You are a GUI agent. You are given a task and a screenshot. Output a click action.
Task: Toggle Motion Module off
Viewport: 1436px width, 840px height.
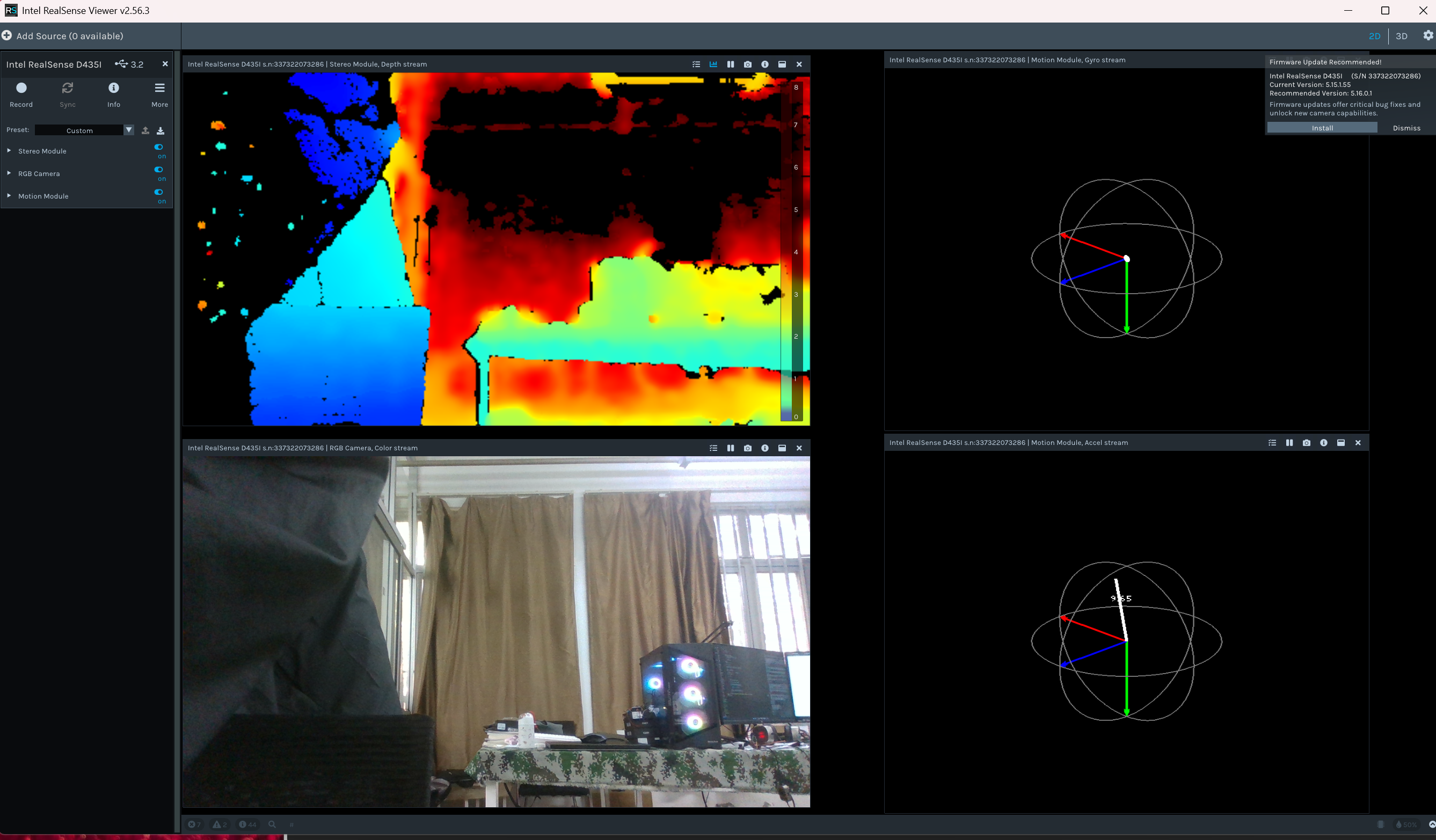159,192
